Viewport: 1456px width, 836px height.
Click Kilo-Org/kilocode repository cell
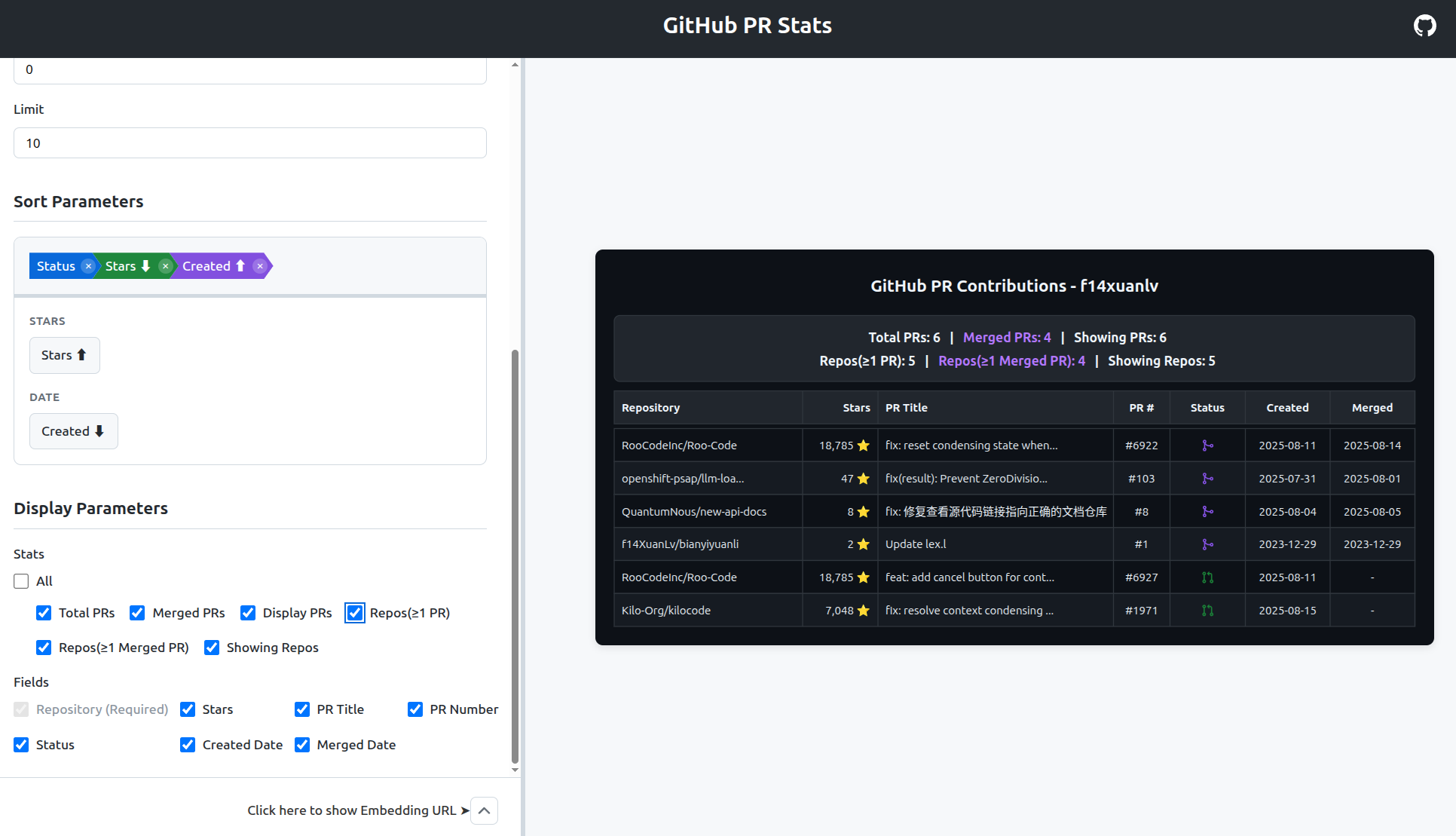708,611
